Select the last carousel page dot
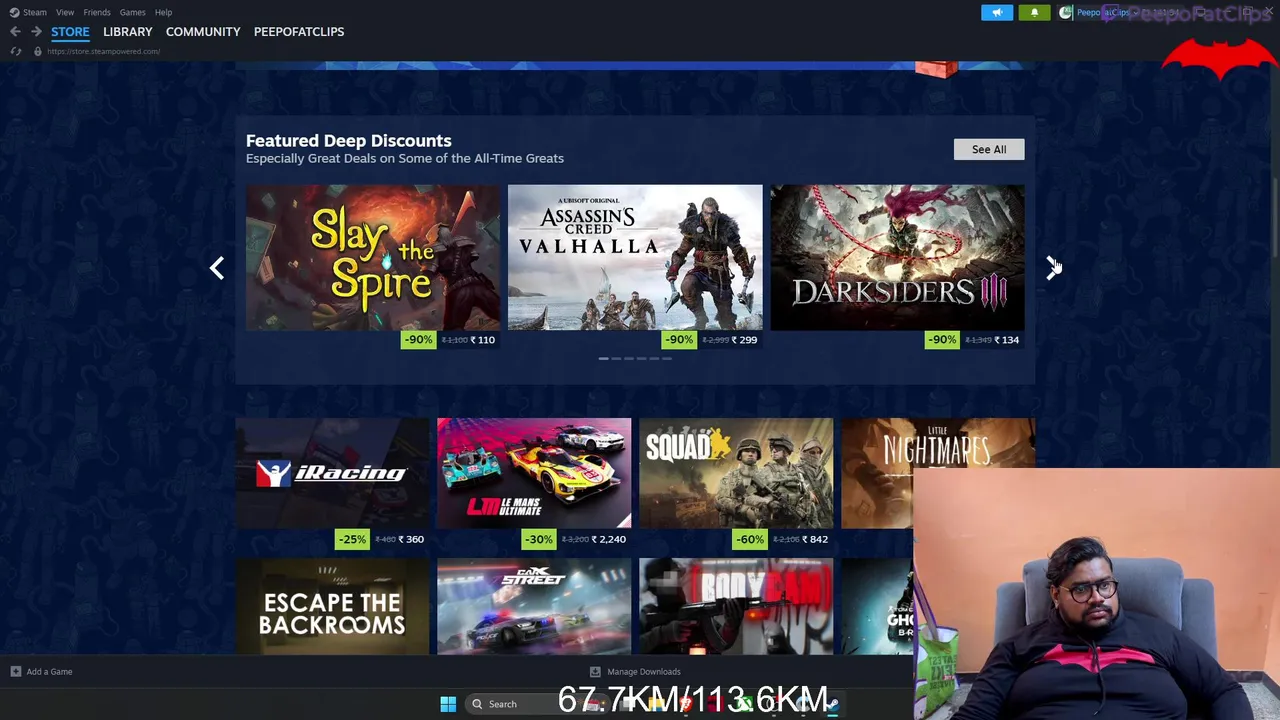Screen dimensions: 1280x720 667,358
